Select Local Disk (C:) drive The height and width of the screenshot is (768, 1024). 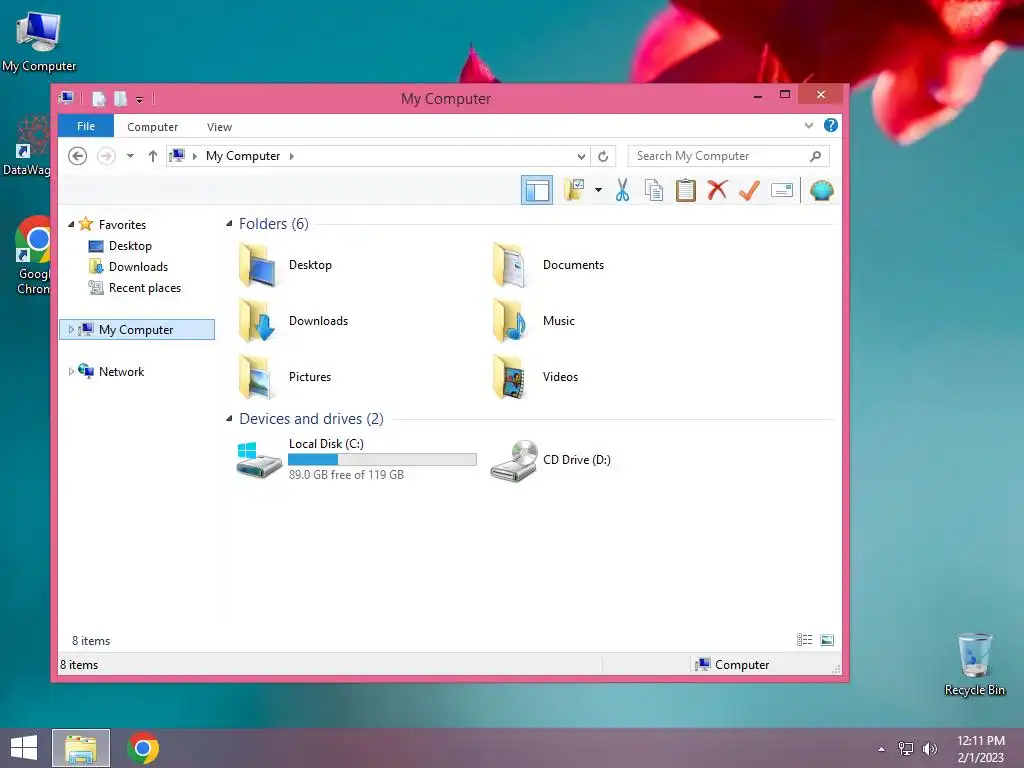click(357, 460)
